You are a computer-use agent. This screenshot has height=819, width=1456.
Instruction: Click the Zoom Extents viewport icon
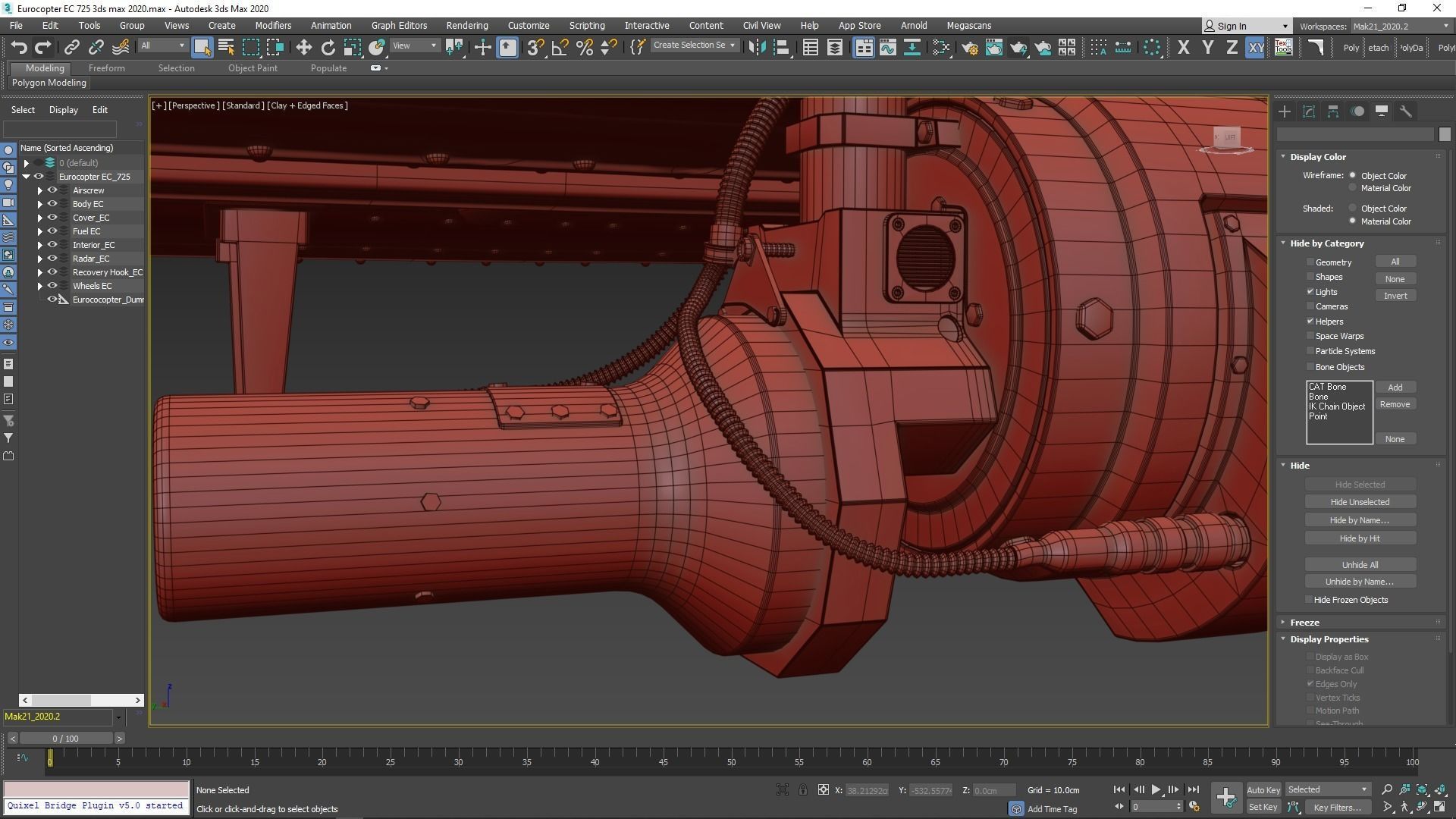(1422, 789)
